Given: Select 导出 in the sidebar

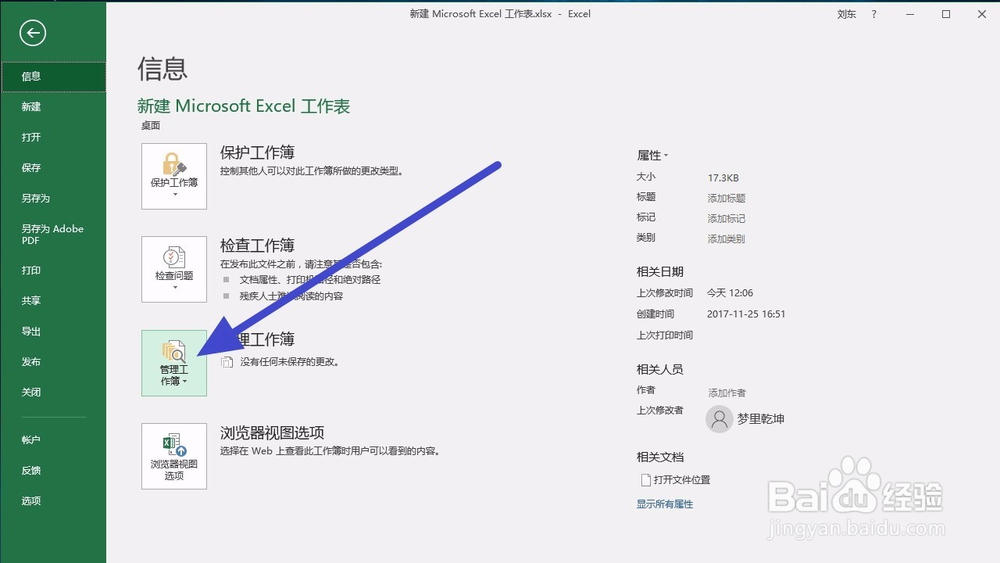Looking at the screenshot, I should (53, 331).
